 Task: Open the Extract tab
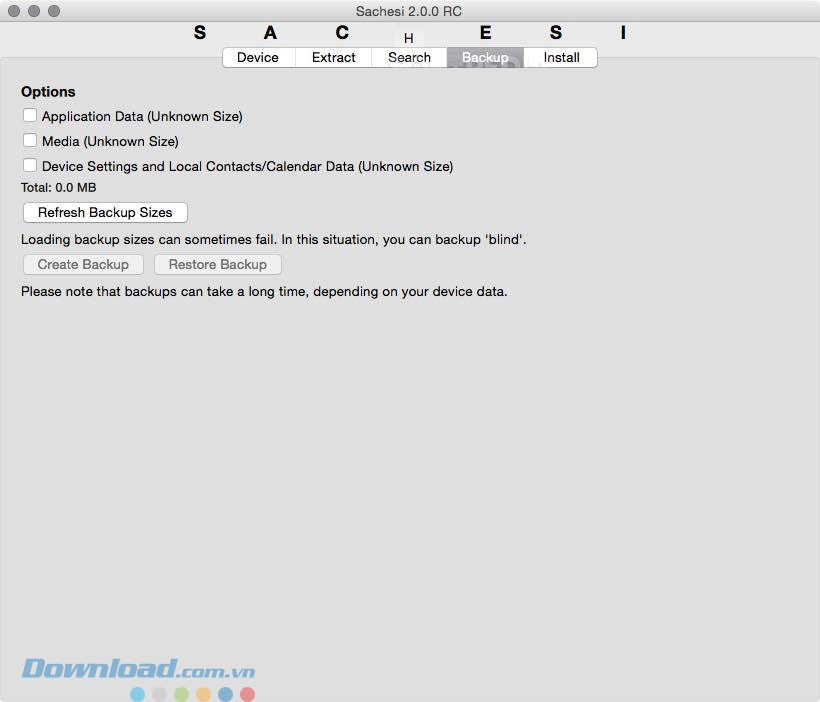[x=334, y=58]
